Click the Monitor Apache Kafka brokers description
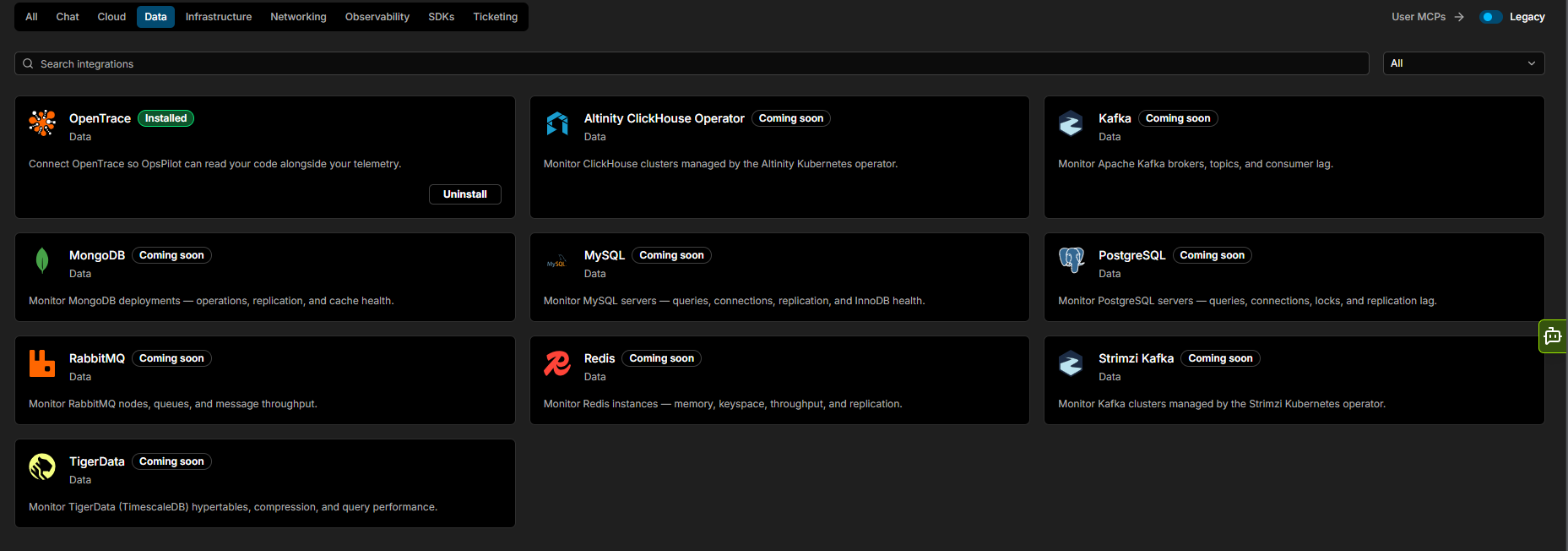 pos(1196,164)
